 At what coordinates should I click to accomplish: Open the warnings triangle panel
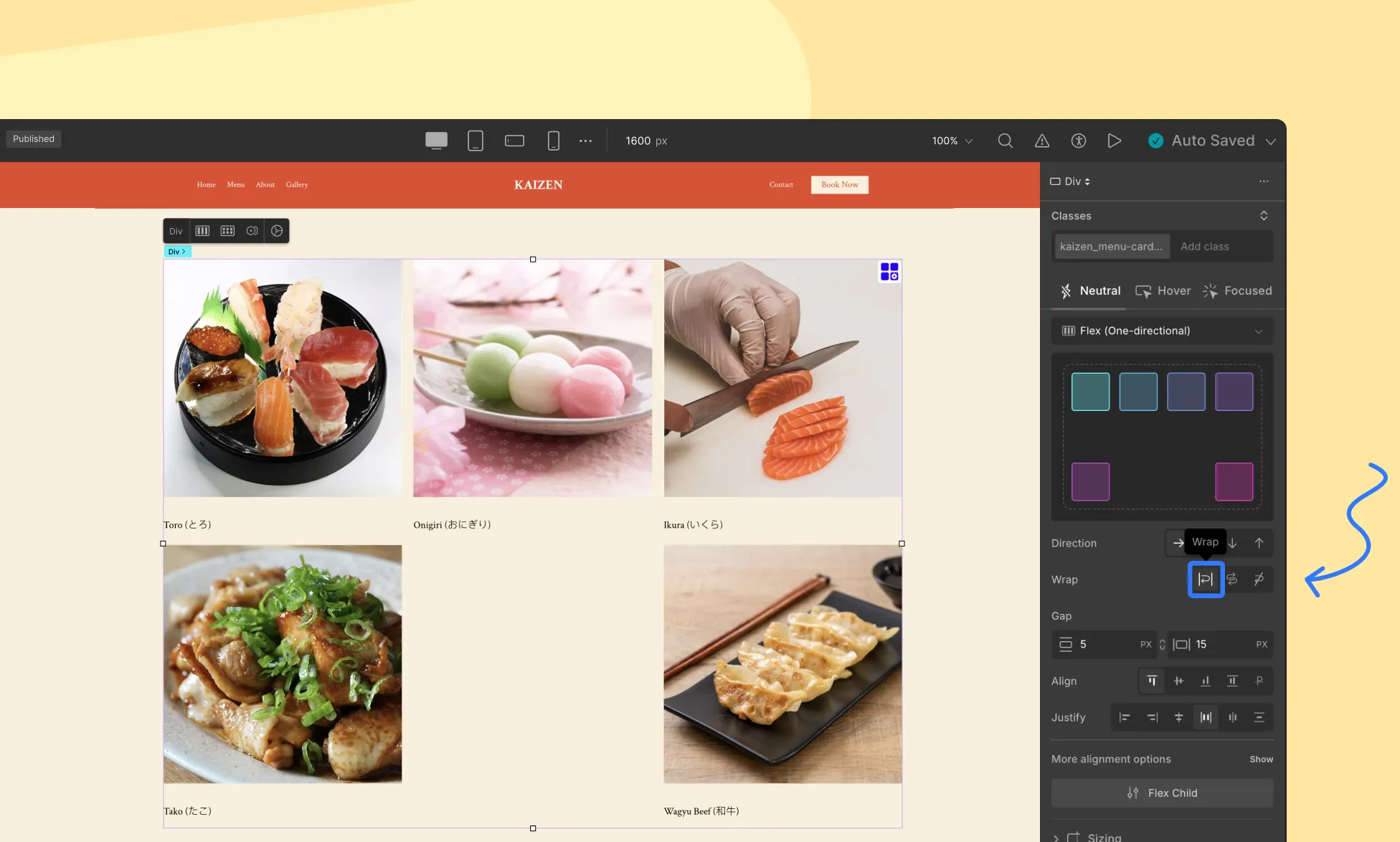tap(1042, 141)
